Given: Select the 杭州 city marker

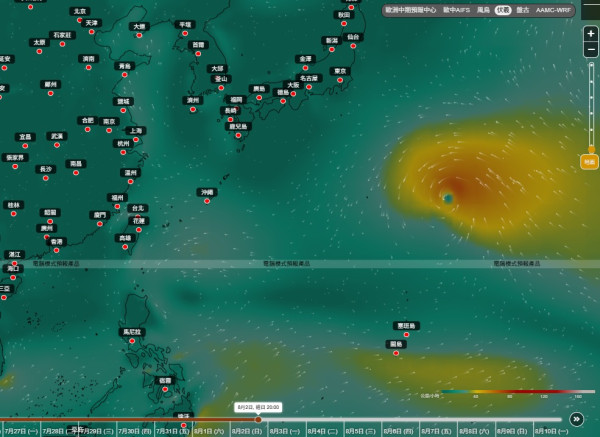Looking at the screenshot, I should (123, 152).
